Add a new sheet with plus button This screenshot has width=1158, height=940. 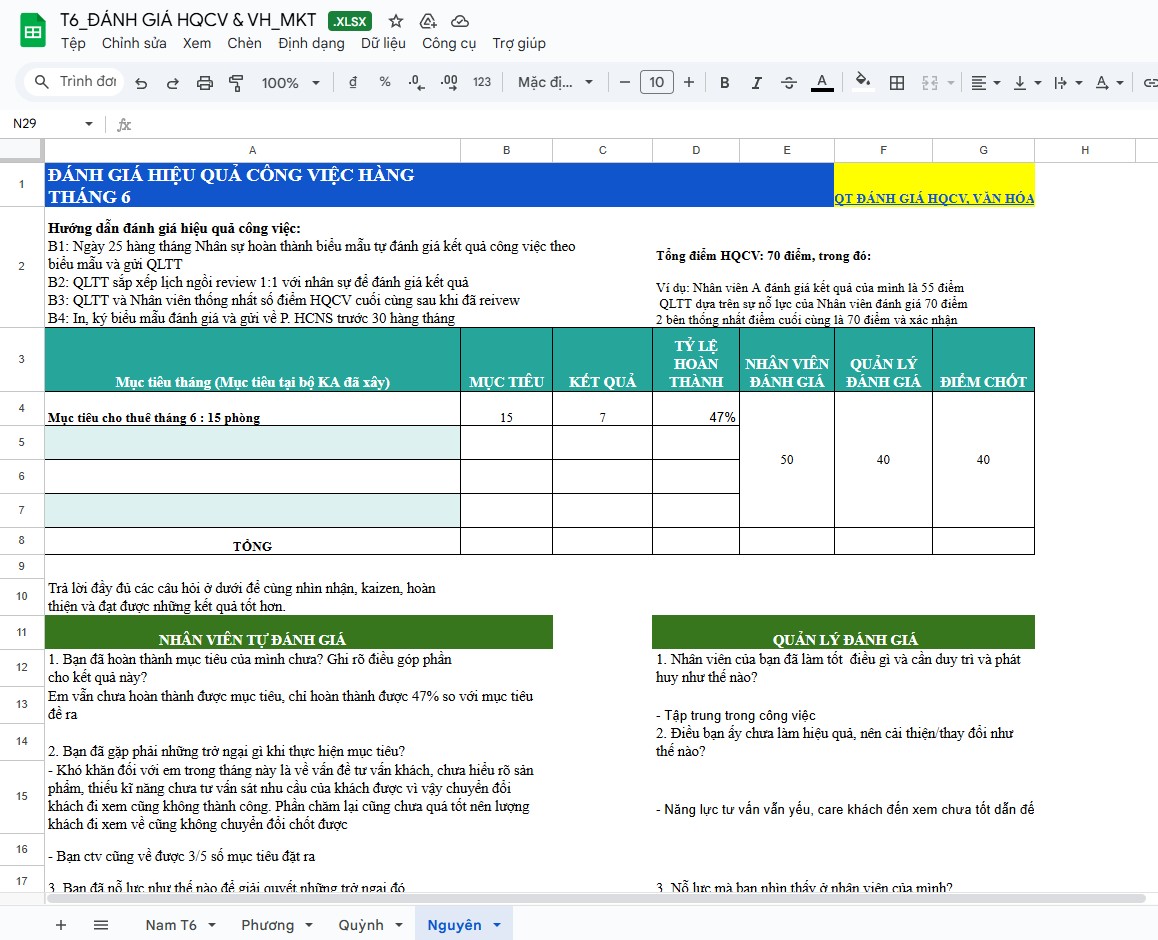click(x=61, y=925)
